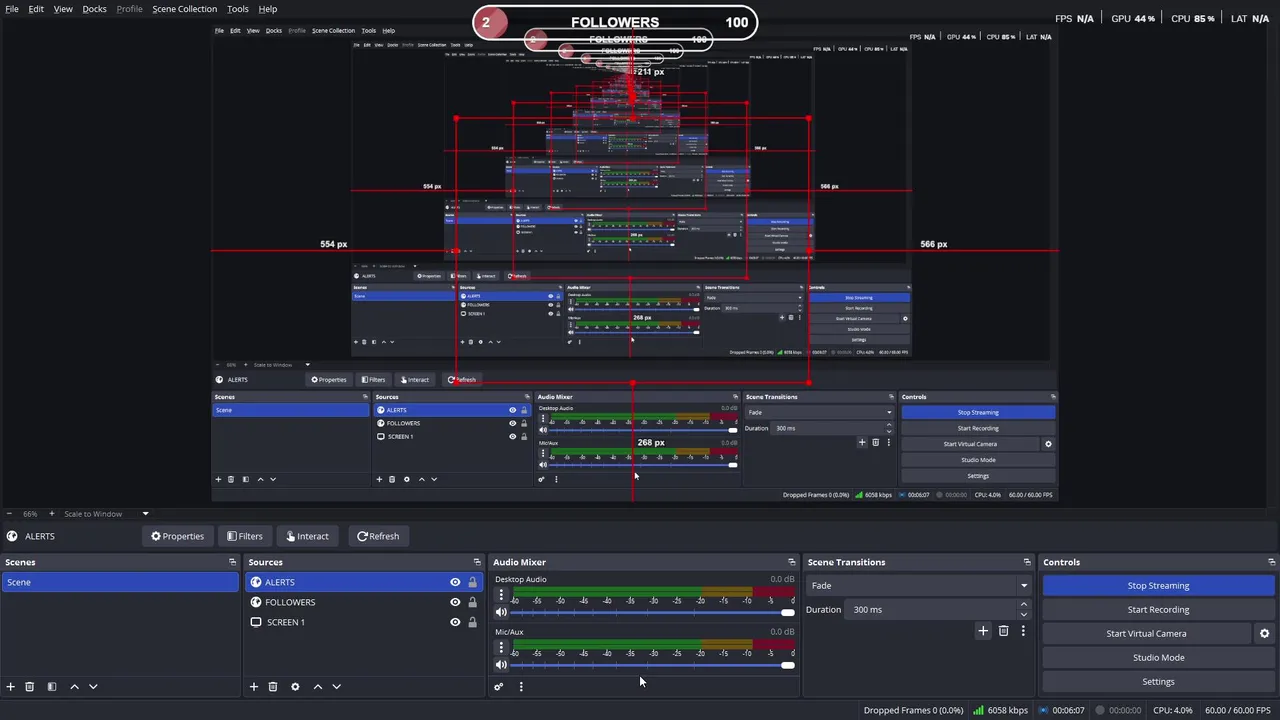
Task: Open Desktop Audio options menu
Action: 501,595
